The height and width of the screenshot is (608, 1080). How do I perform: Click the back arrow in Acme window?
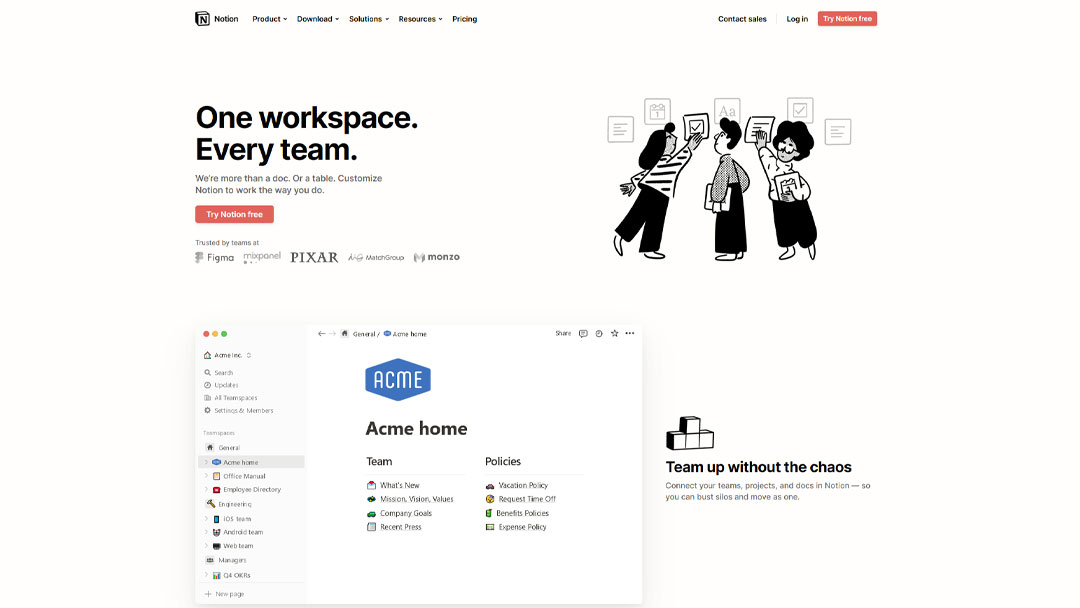point(321,333)
